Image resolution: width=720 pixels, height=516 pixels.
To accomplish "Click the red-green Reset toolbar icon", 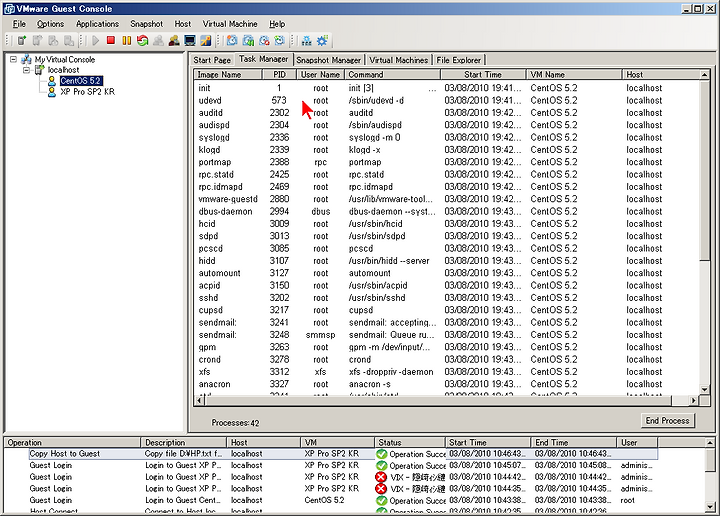I will (142, 40).
